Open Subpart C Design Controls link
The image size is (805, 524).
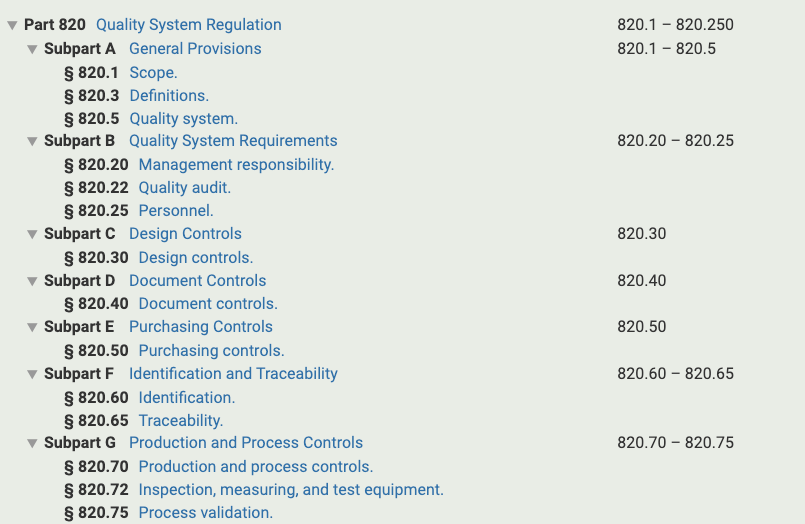[x=185, y=234]
